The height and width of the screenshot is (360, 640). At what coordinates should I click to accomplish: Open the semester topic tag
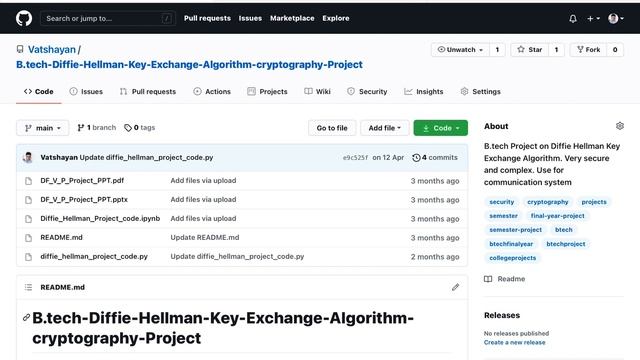coord(503,216)
